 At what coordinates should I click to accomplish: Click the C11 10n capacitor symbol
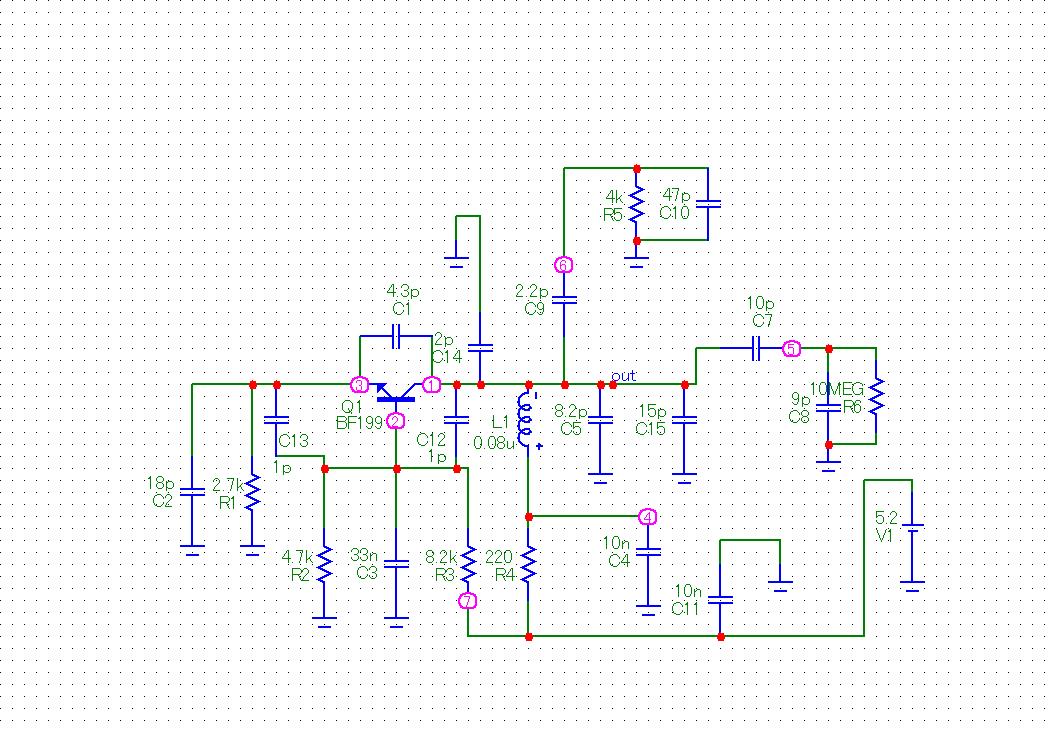pyautogui.click(x=720, y=600)
